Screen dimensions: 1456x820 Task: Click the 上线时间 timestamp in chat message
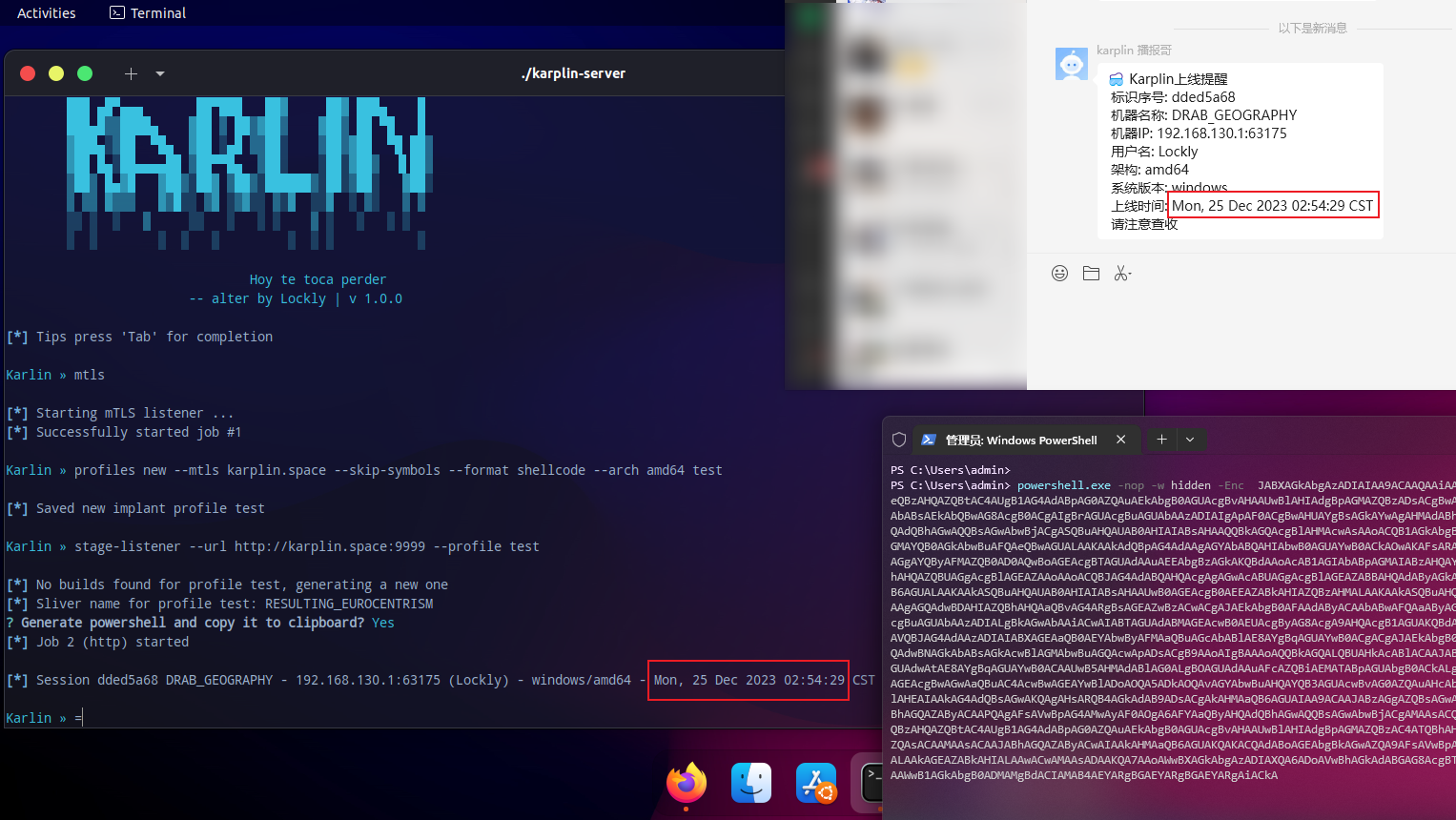(1273, 206)
